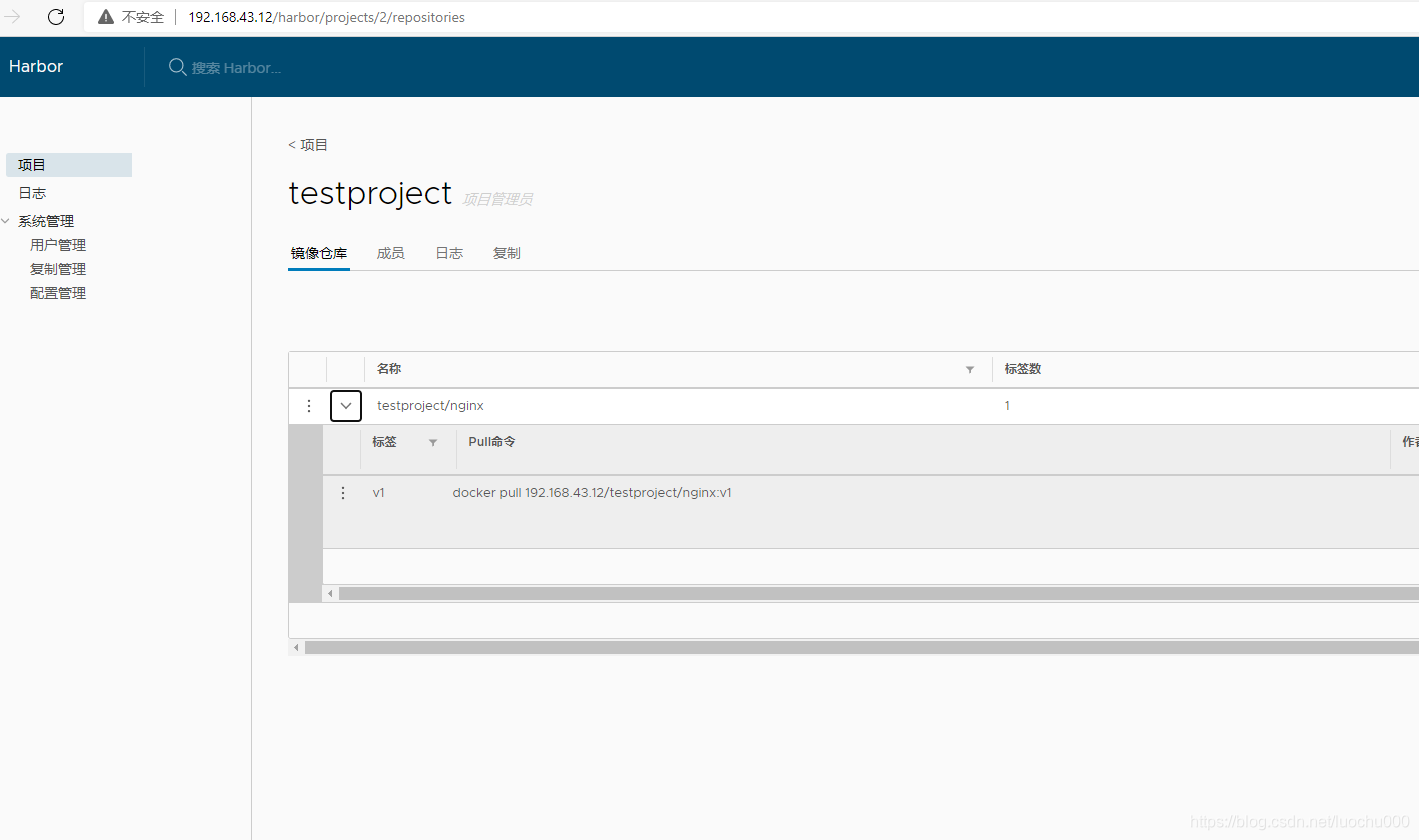Select 日志 in the left sidebar
The height and width of the screenshot is (840, 1419).
point(32,193)
